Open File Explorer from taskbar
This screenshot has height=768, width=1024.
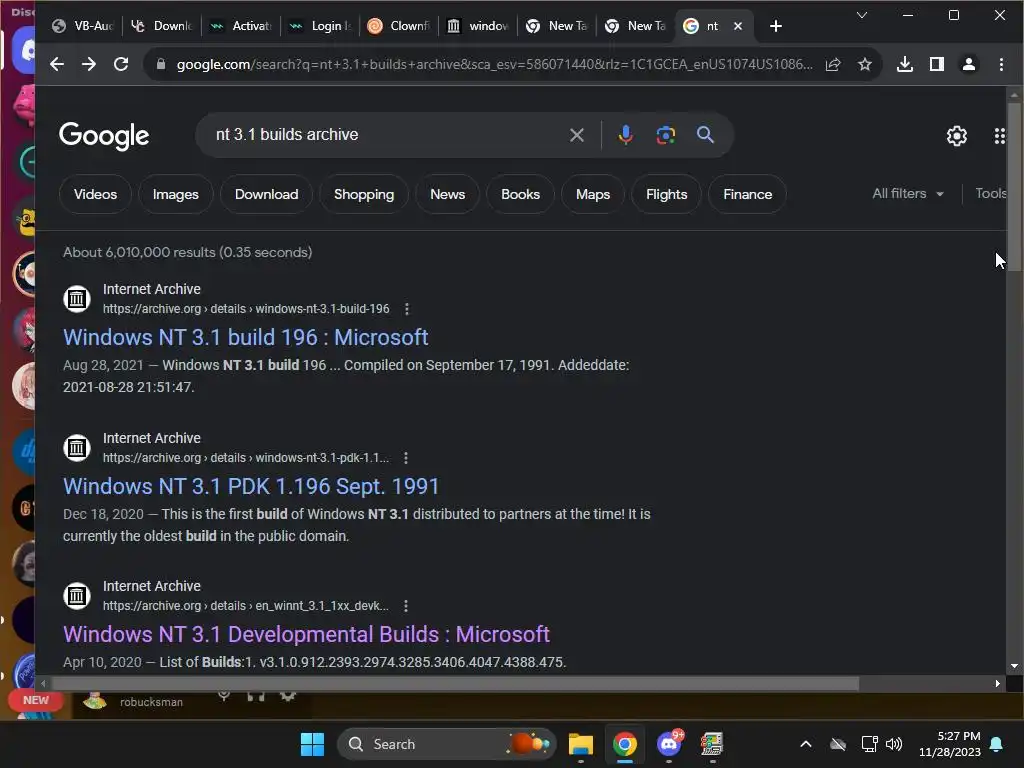pos(581,744)
